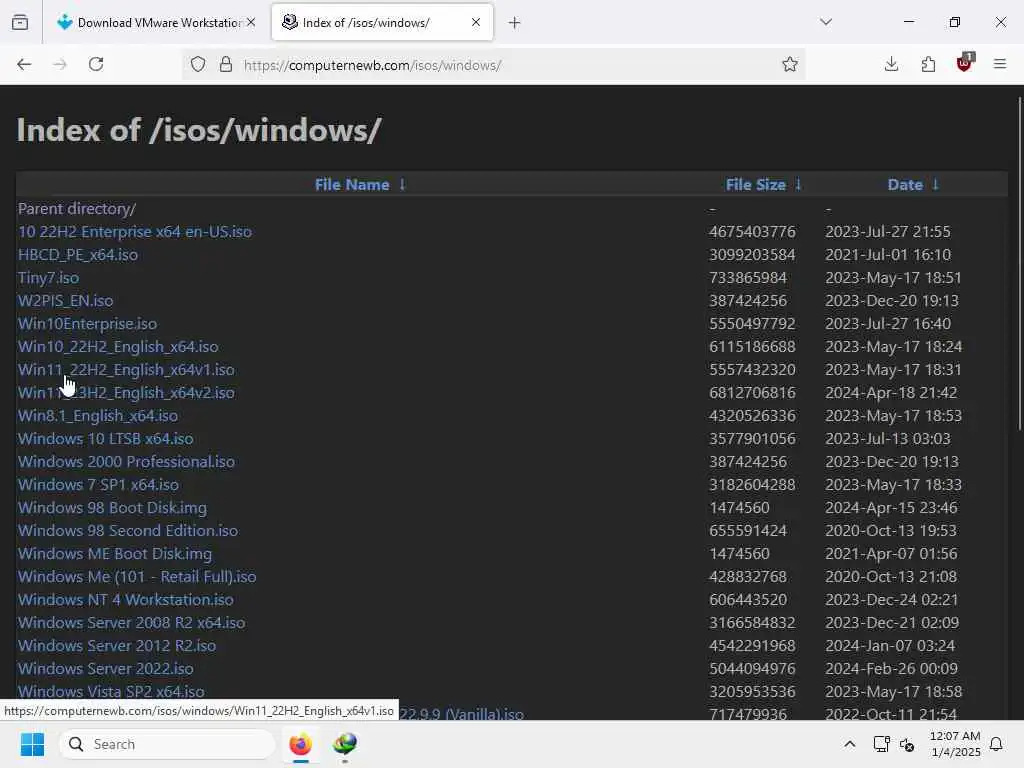
Task: Download Win11_22H2_English_x64v1.iso
Action: click(126, 370)
